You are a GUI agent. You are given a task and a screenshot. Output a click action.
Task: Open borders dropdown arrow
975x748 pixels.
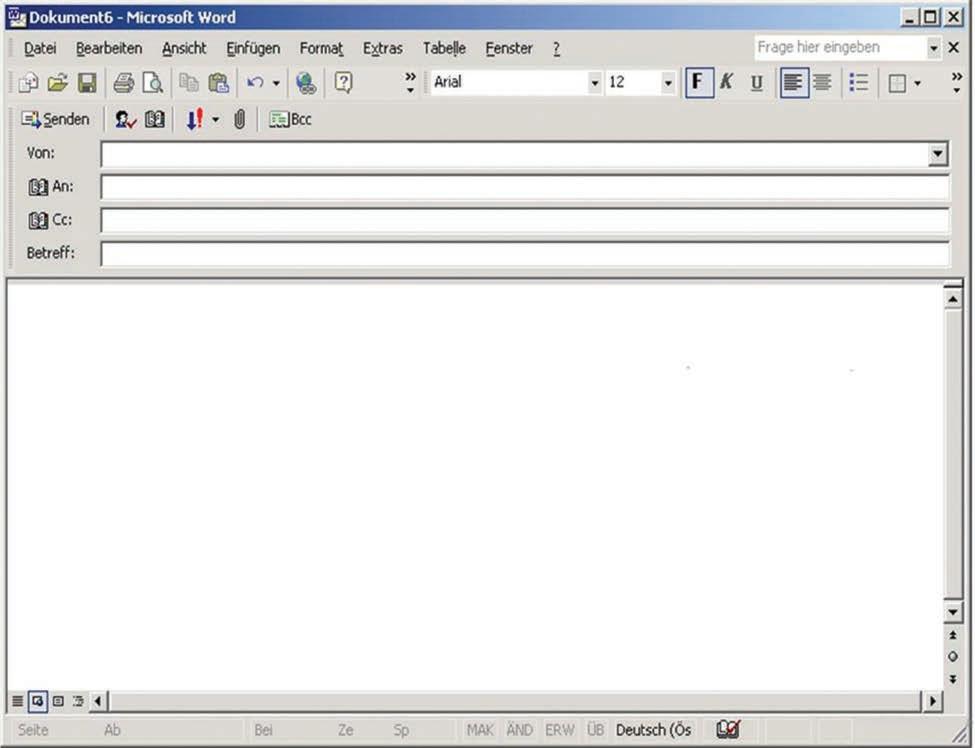(917, 83)
